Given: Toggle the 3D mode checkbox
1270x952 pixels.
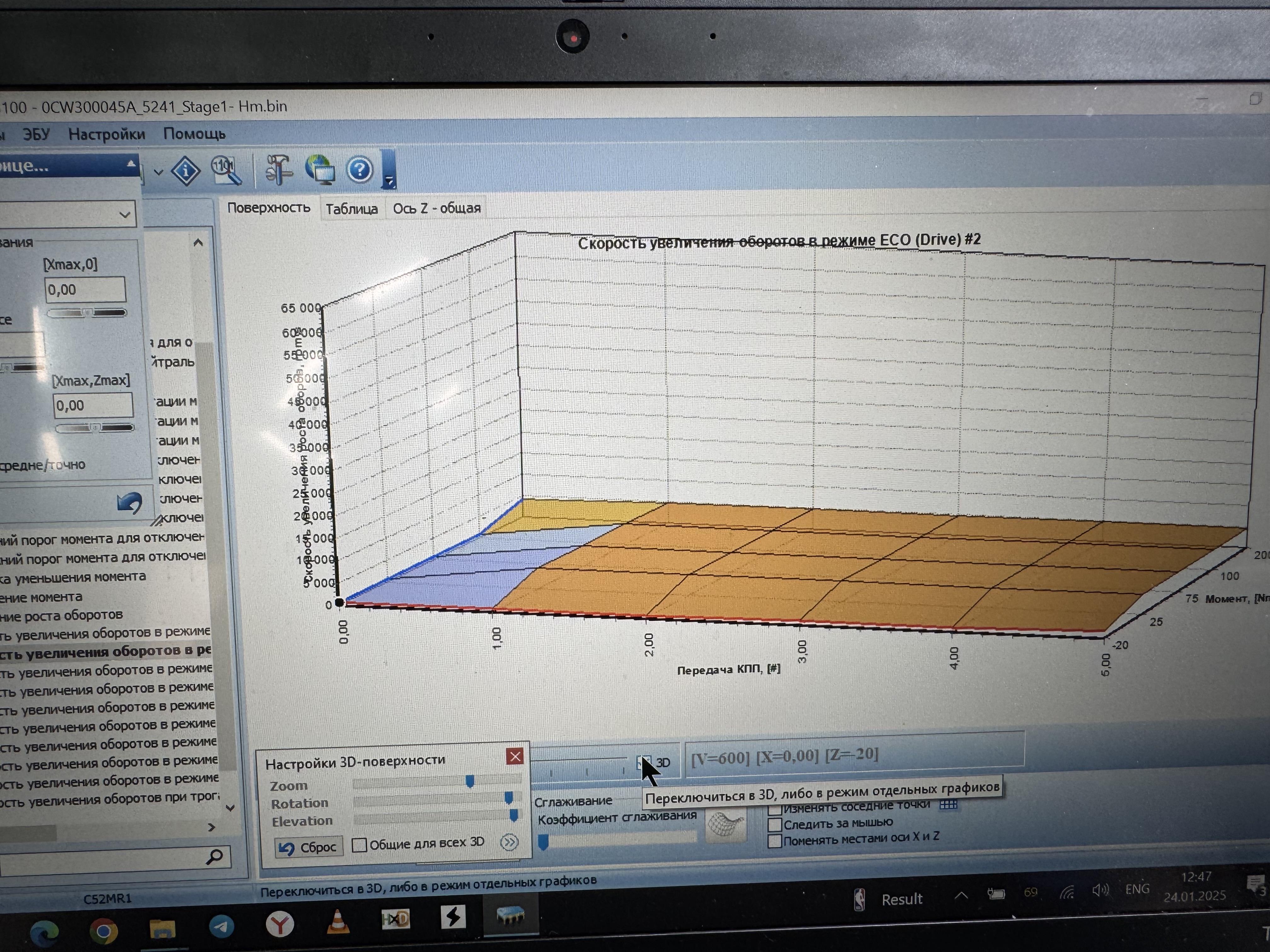Looking at the screenshot, I should click(644, 762).
